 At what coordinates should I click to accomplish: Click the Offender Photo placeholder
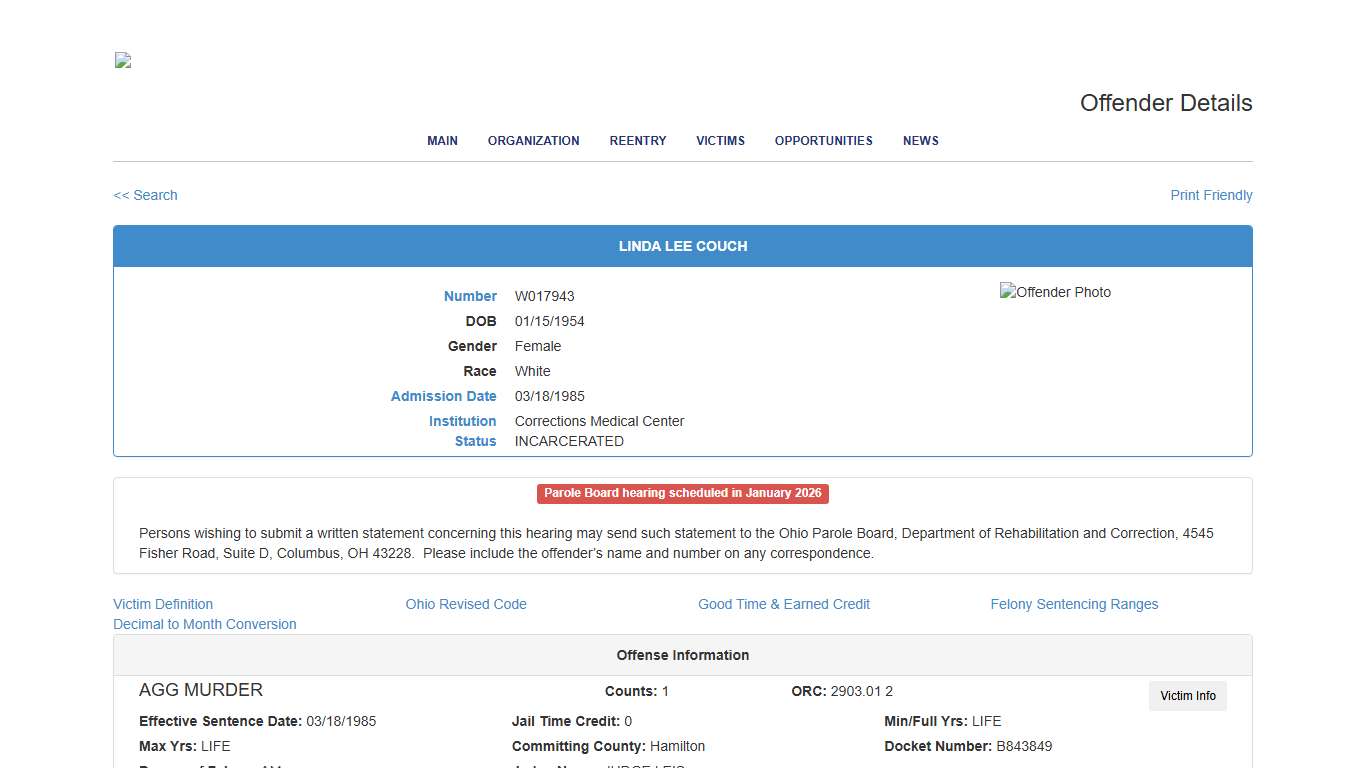click(x=1055, y=292)
